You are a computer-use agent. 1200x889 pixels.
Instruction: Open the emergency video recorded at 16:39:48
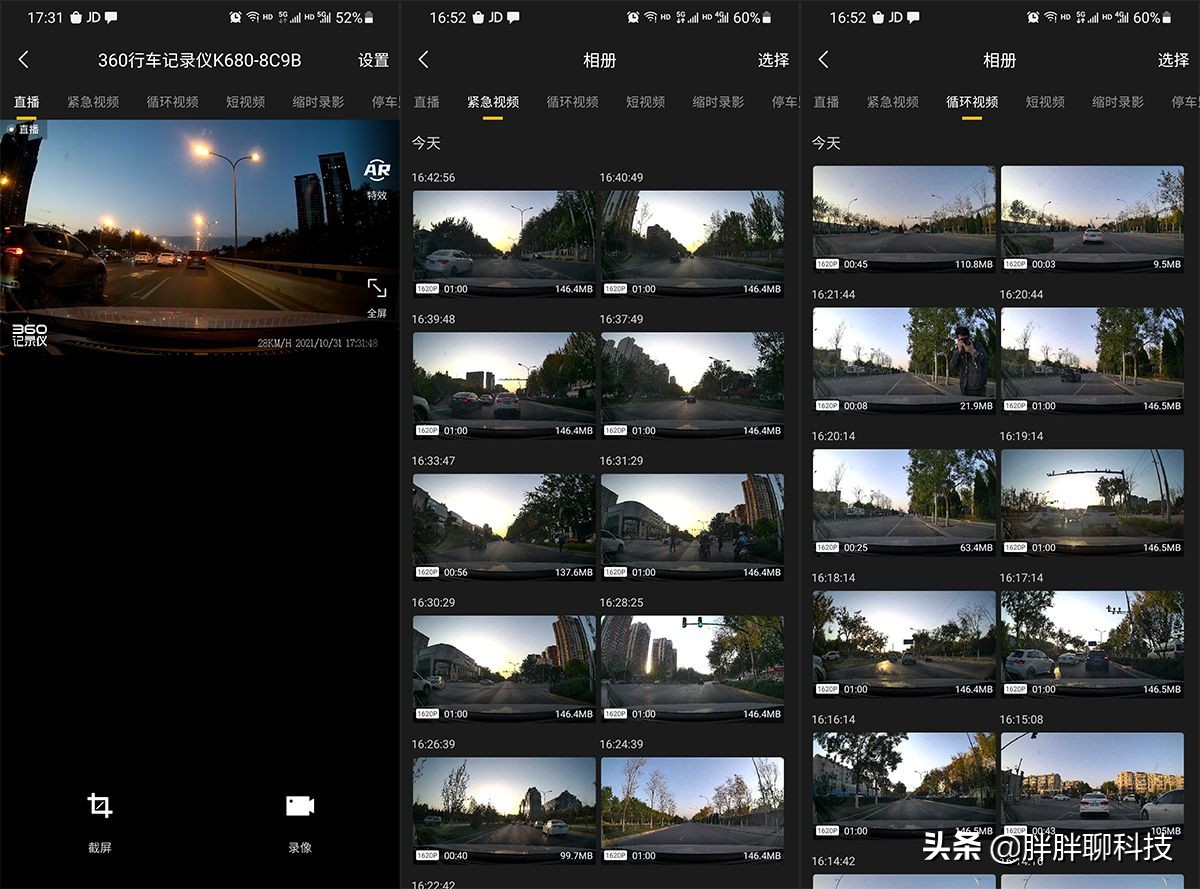click(504, 385)
